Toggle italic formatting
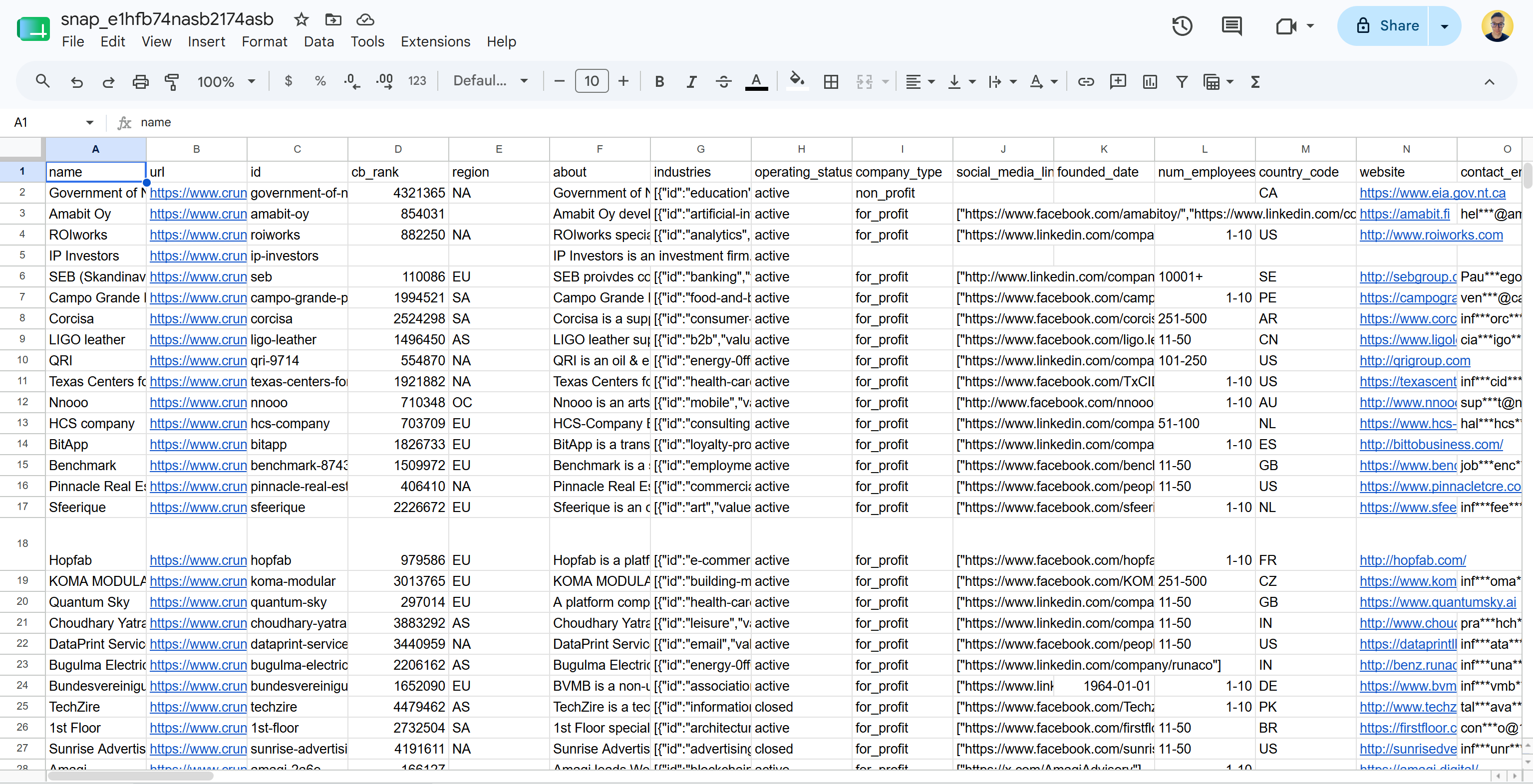The height and width of the screenshot is (784, 1533). 691,81
